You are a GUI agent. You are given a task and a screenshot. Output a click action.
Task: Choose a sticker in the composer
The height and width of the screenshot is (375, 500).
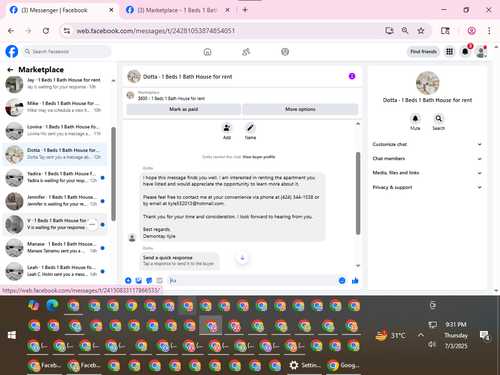pos(149,281)
